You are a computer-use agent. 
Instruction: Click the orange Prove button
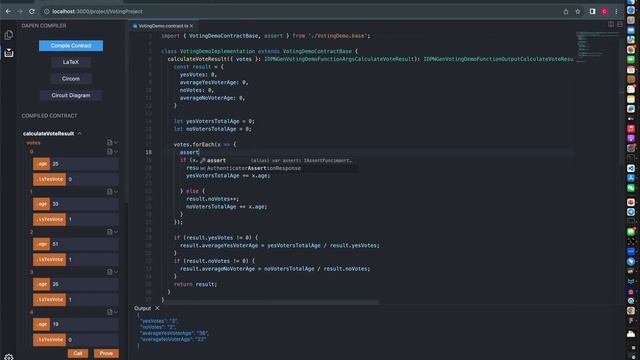click(106, 353)
